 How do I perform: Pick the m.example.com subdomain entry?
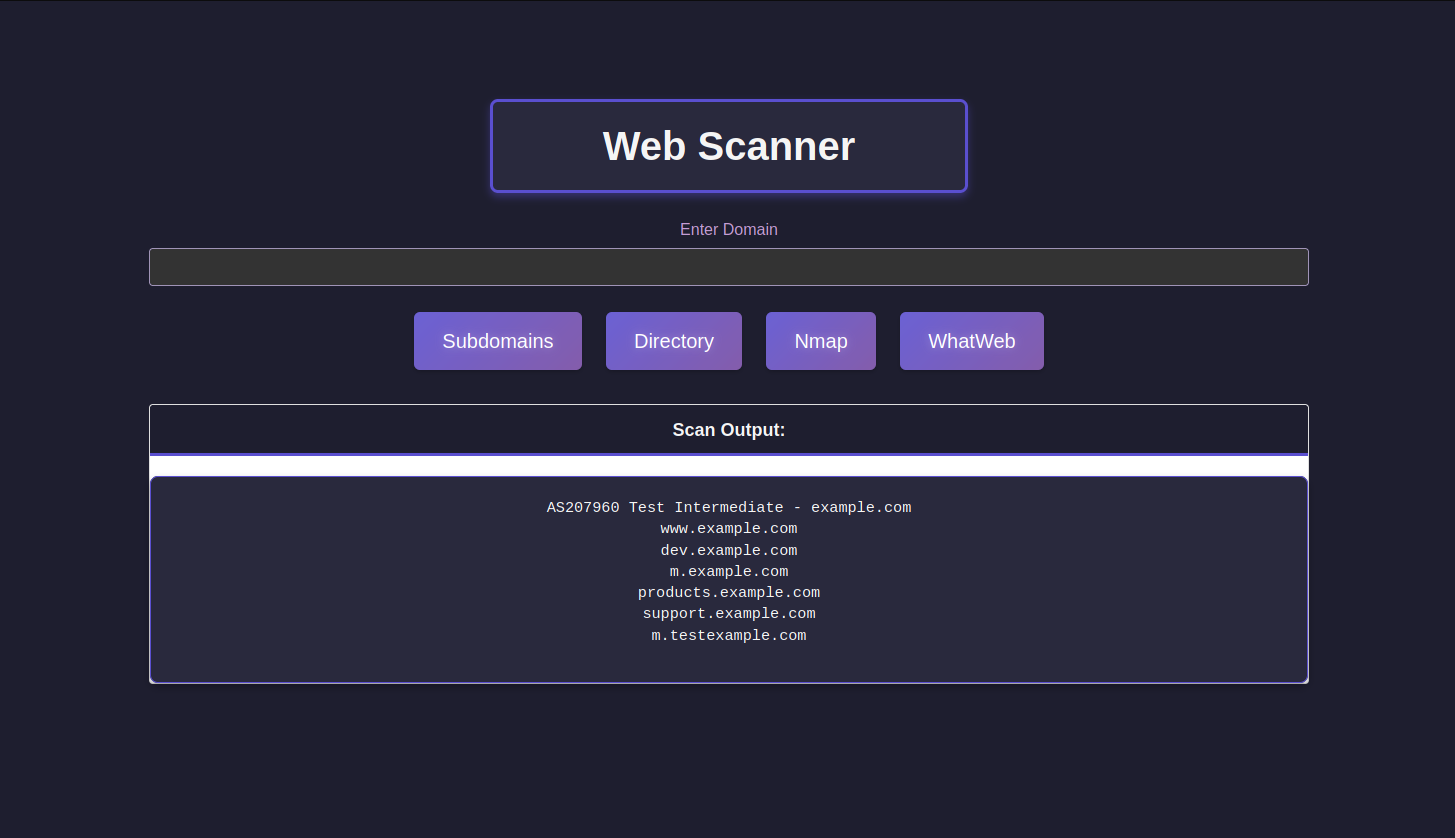pos(728,572)
